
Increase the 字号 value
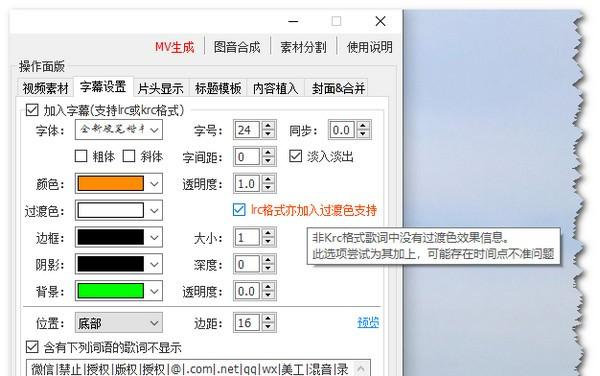(x=268, y=125)
